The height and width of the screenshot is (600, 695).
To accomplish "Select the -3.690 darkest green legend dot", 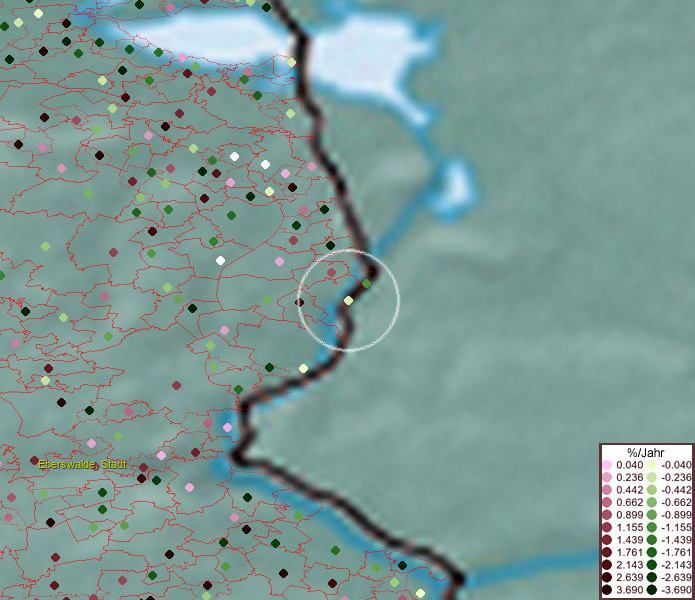I will [x=652, y=590].
